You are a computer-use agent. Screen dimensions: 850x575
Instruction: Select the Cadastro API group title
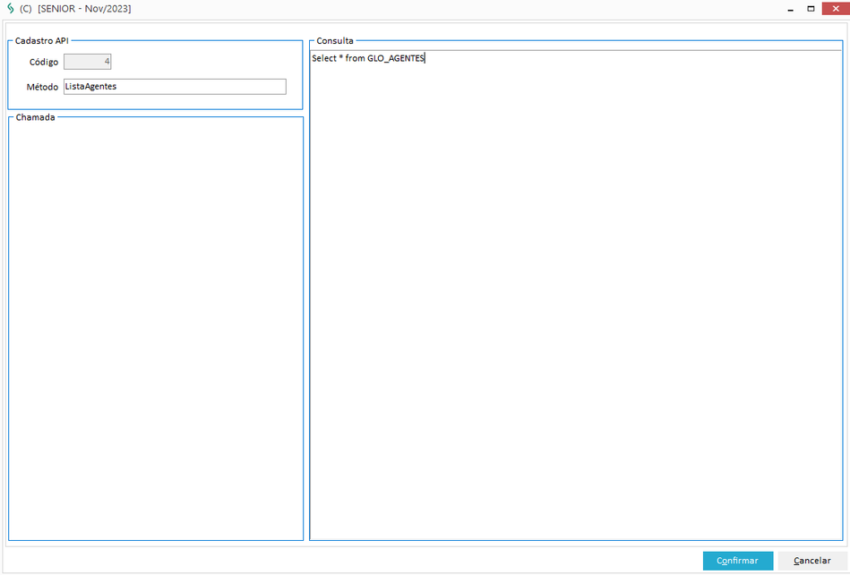coord(42,41)
